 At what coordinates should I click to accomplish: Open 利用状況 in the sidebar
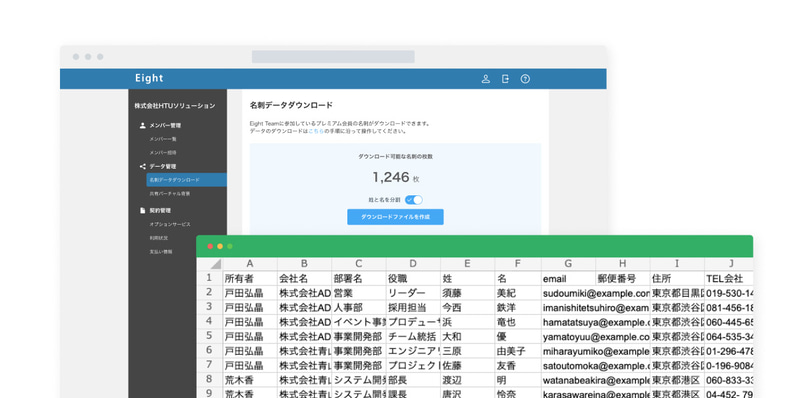click(159, 238)
